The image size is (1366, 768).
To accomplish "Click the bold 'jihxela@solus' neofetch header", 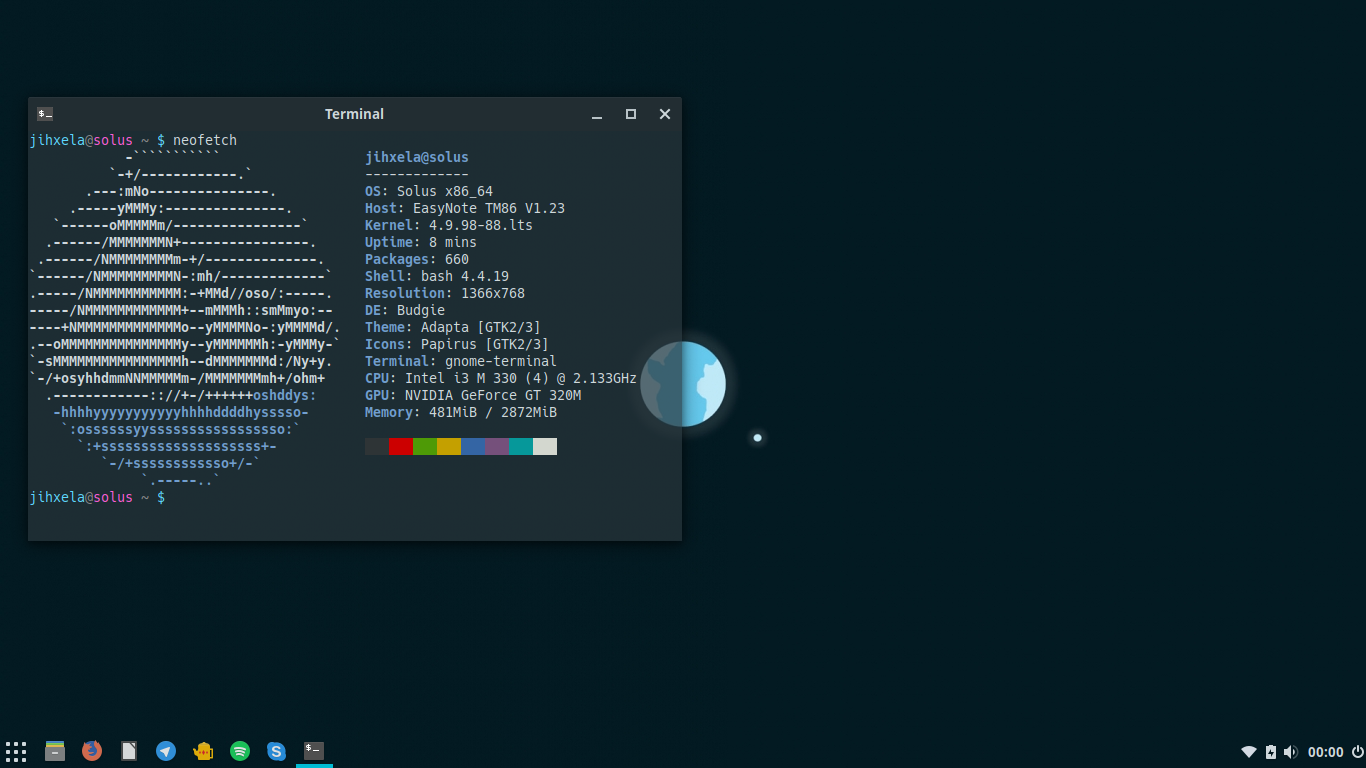I will tap(417, 157).
